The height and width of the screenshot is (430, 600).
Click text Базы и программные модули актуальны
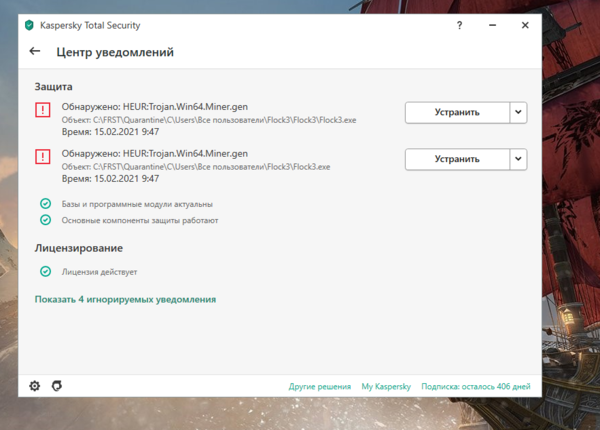pos(137,204)
